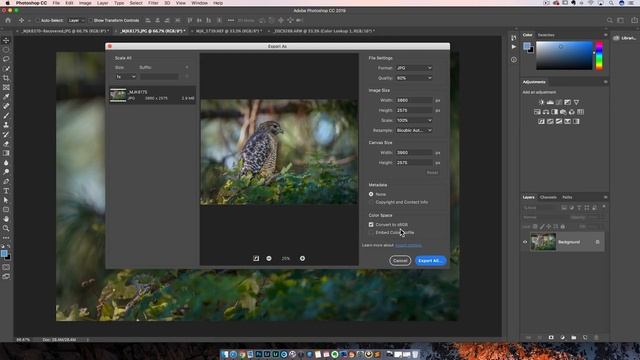Viewport: 640px width, 360px height.
Task: Select the Type tool
Action: (x=6, y=191)
